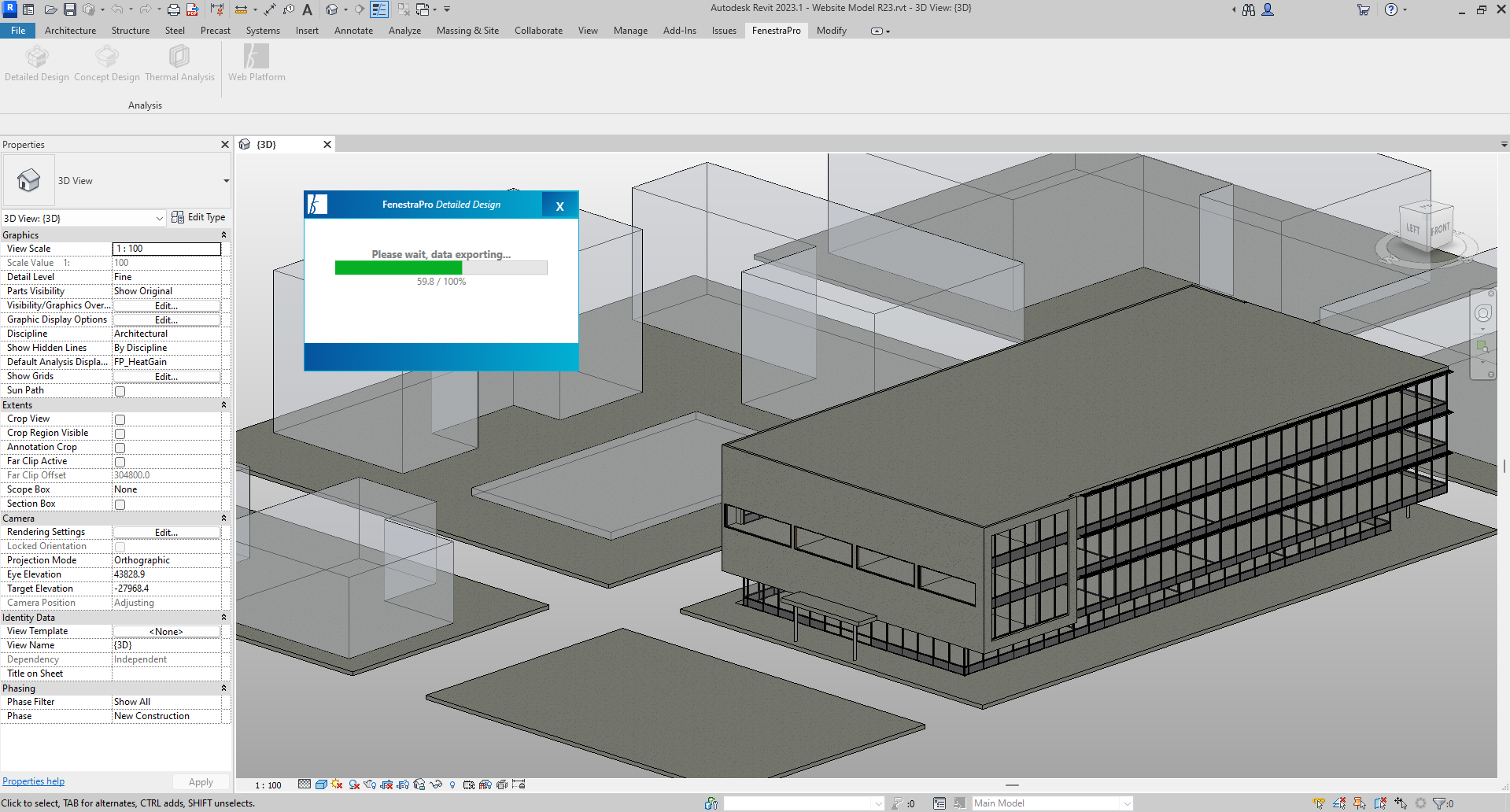The width and height of the screenshot is (1510, 812).
Task: Click the View Template <None> button
Action: click(x=166, y=631)
